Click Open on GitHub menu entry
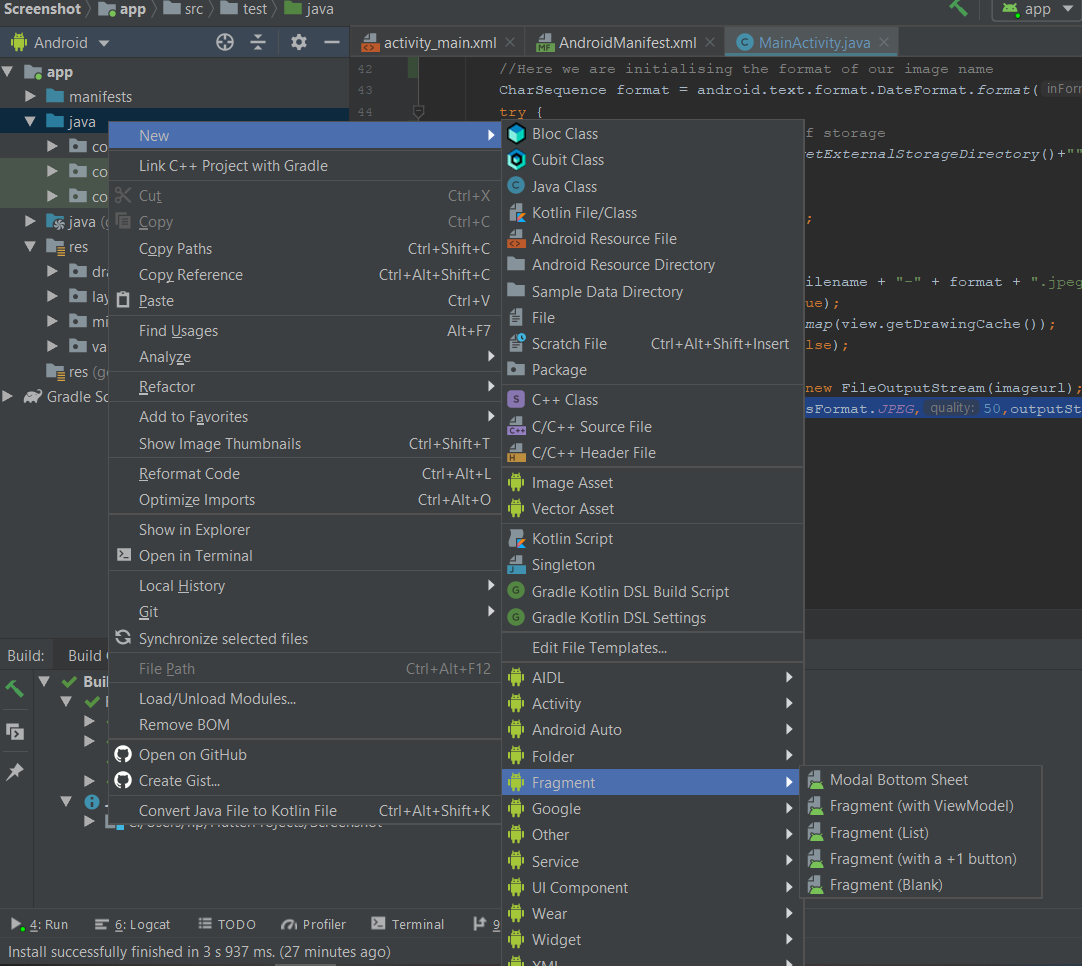The width and height of the screenshot is (1082, 966). coord(192,755)
